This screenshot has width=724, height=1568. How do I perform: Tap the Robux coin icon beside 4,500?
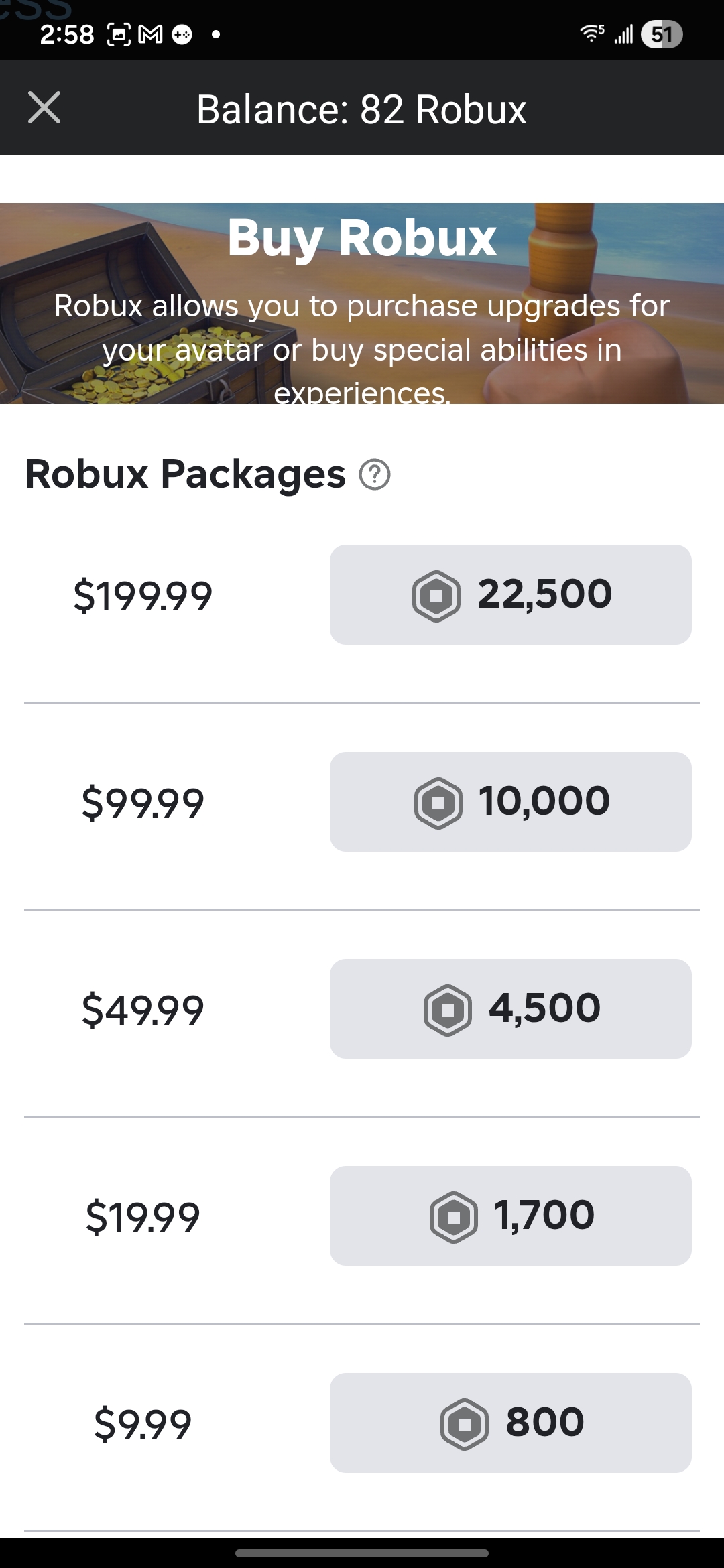pos(448,1010)
